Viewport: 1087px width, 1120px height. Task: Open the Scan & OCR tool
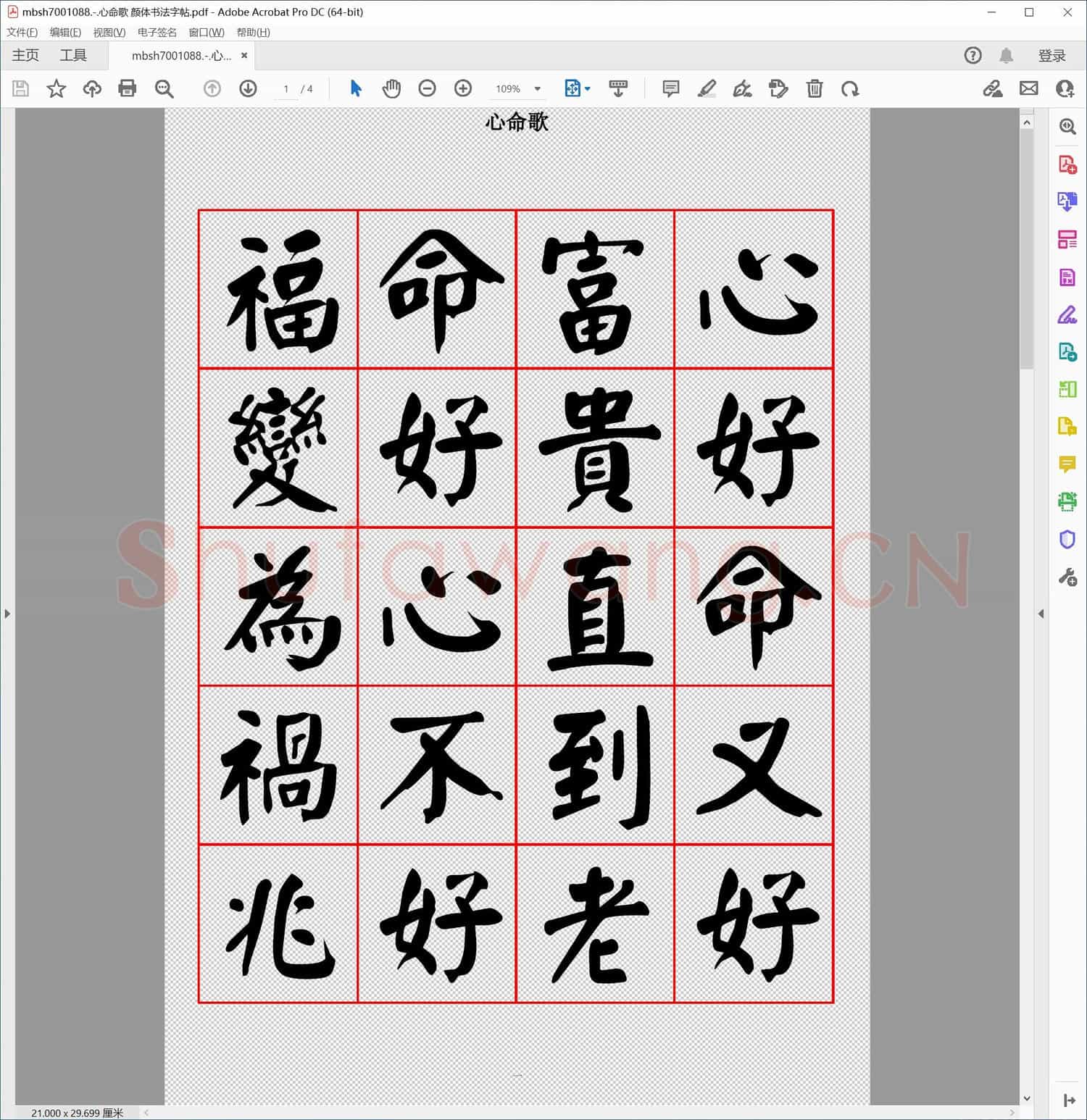coord(1067,502)
